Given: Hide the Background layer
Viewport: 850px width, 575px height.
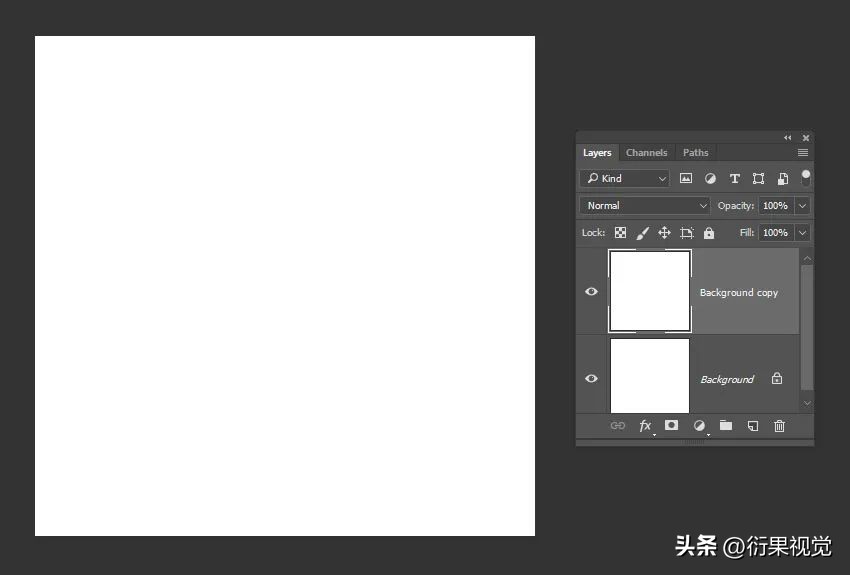Looking at the screenshot, I should click(x=591, y=379).
